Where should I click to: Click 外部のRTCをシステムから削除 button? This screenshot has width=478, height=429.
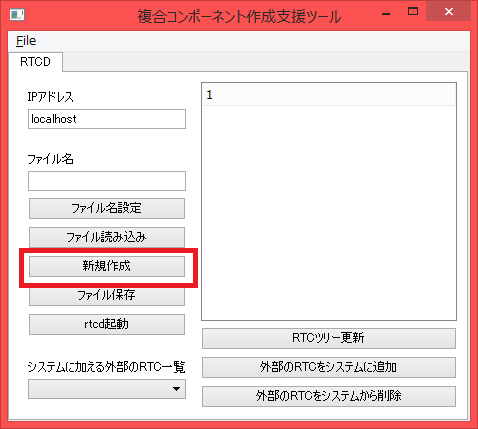tap(329, 396)
